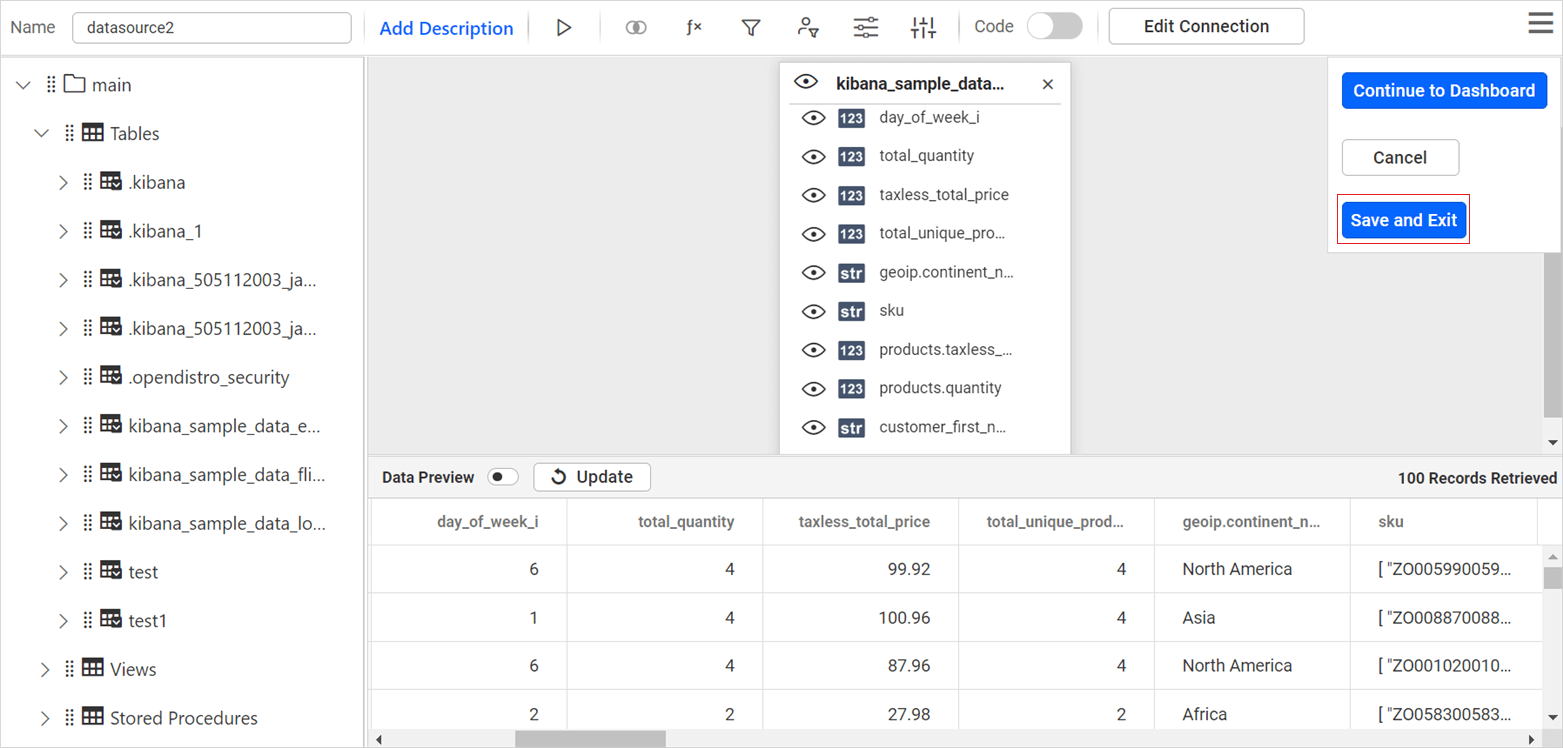Expand the Stored Procedures node
The image size is (1563, 748).
pyautogui.click(x=45, y=718)
